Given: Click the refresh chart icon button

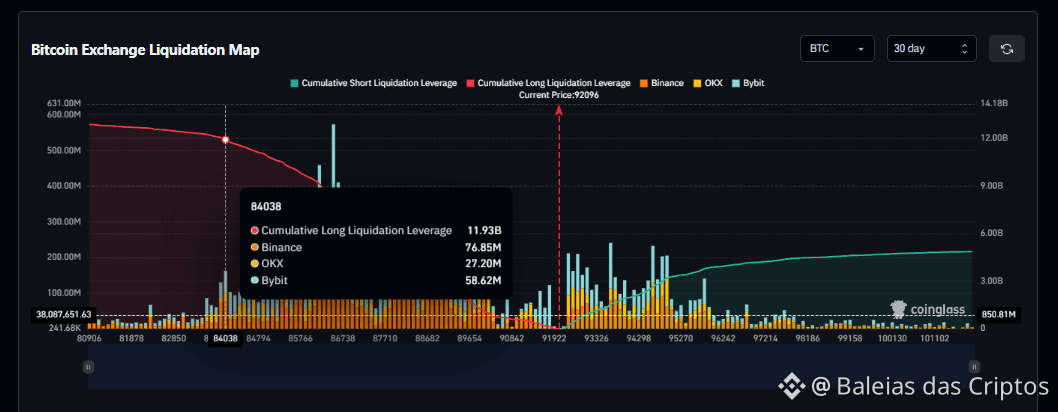Looking at the screenshot, I should (x=1006, y=48).
